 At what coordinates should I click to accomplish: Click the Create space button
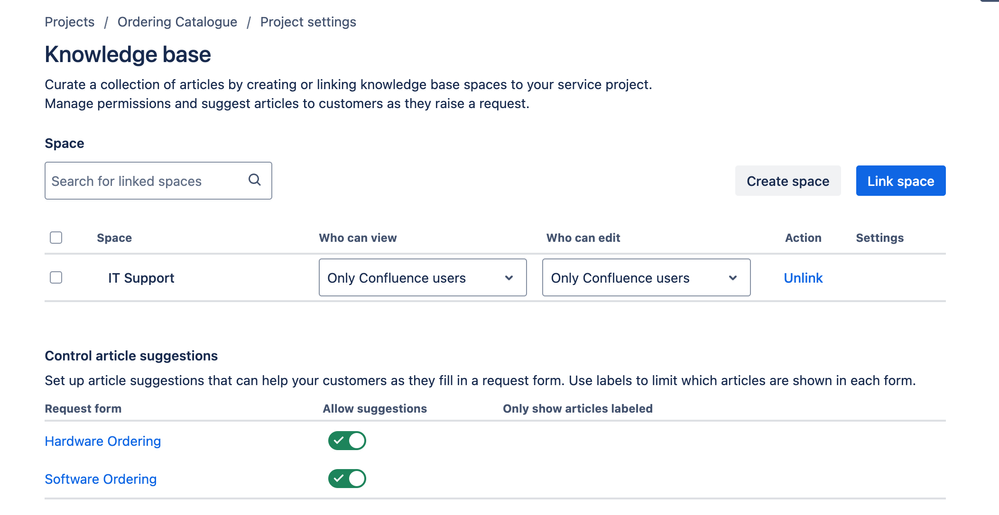[788, 181]
